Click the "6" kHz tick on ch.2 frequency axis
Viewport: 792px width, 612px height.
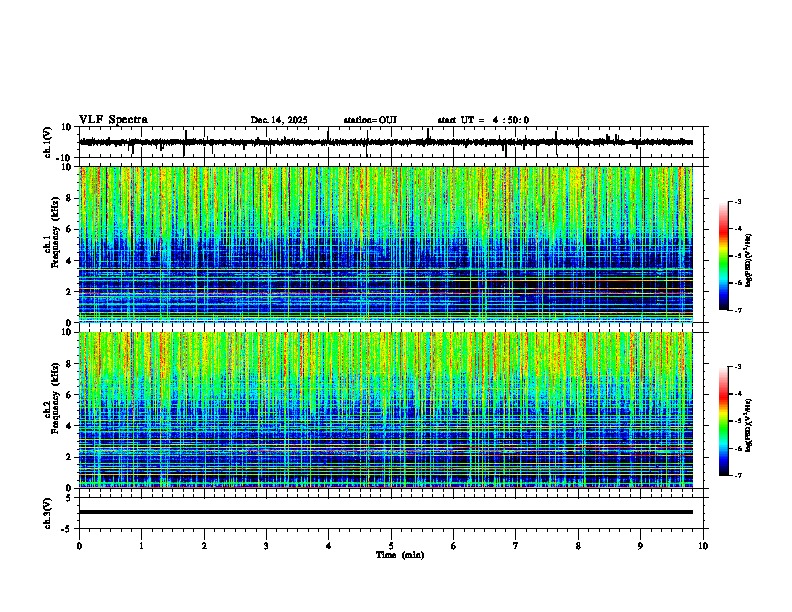[x=69, y=395]
